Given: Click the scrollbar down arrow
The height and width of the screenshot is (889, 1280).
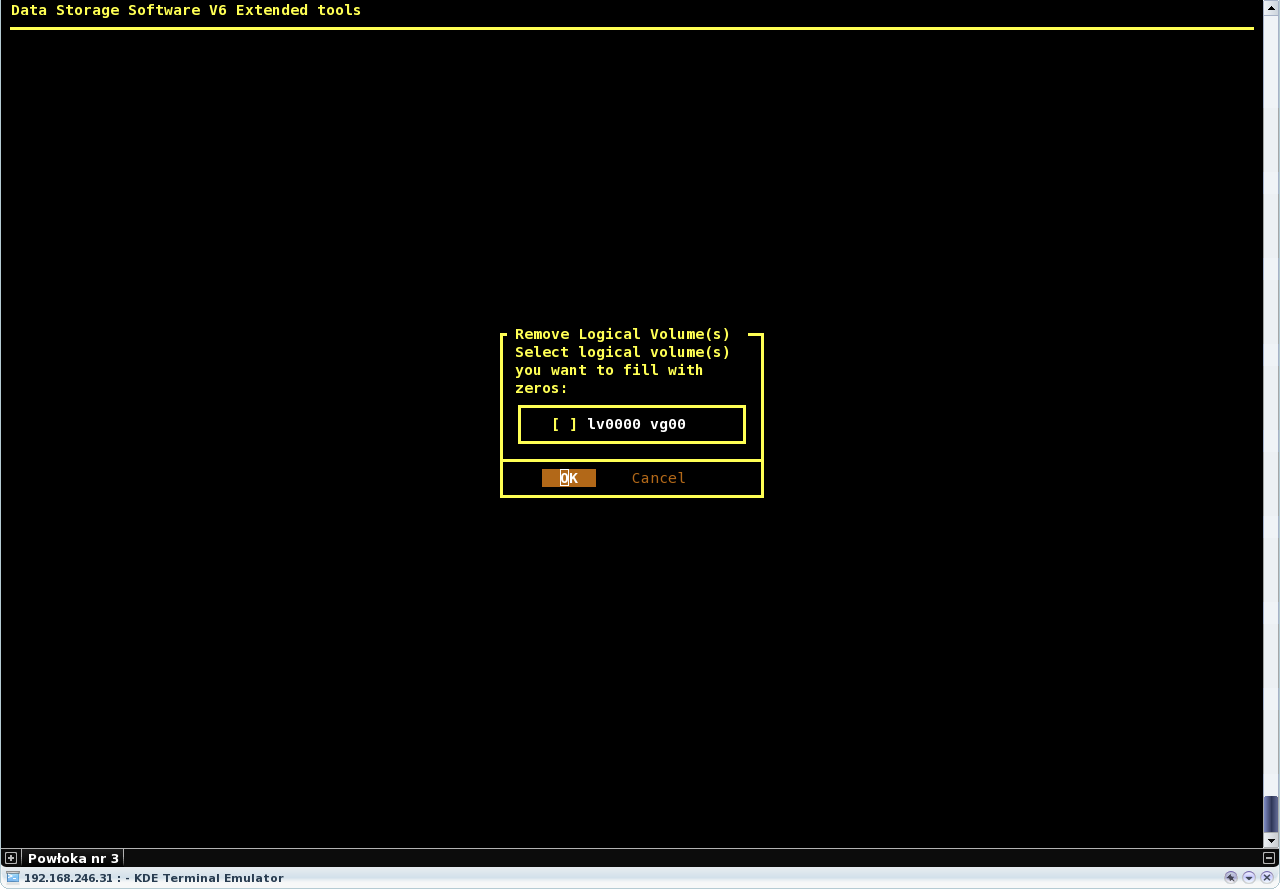Looking at the screenshot, I should coord(1270,840).
